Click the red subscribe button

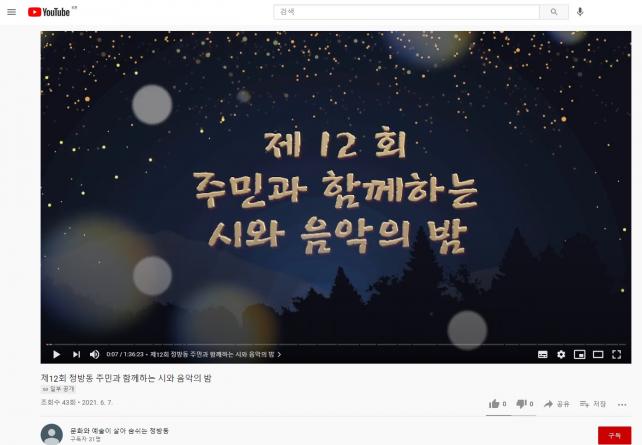614,435
